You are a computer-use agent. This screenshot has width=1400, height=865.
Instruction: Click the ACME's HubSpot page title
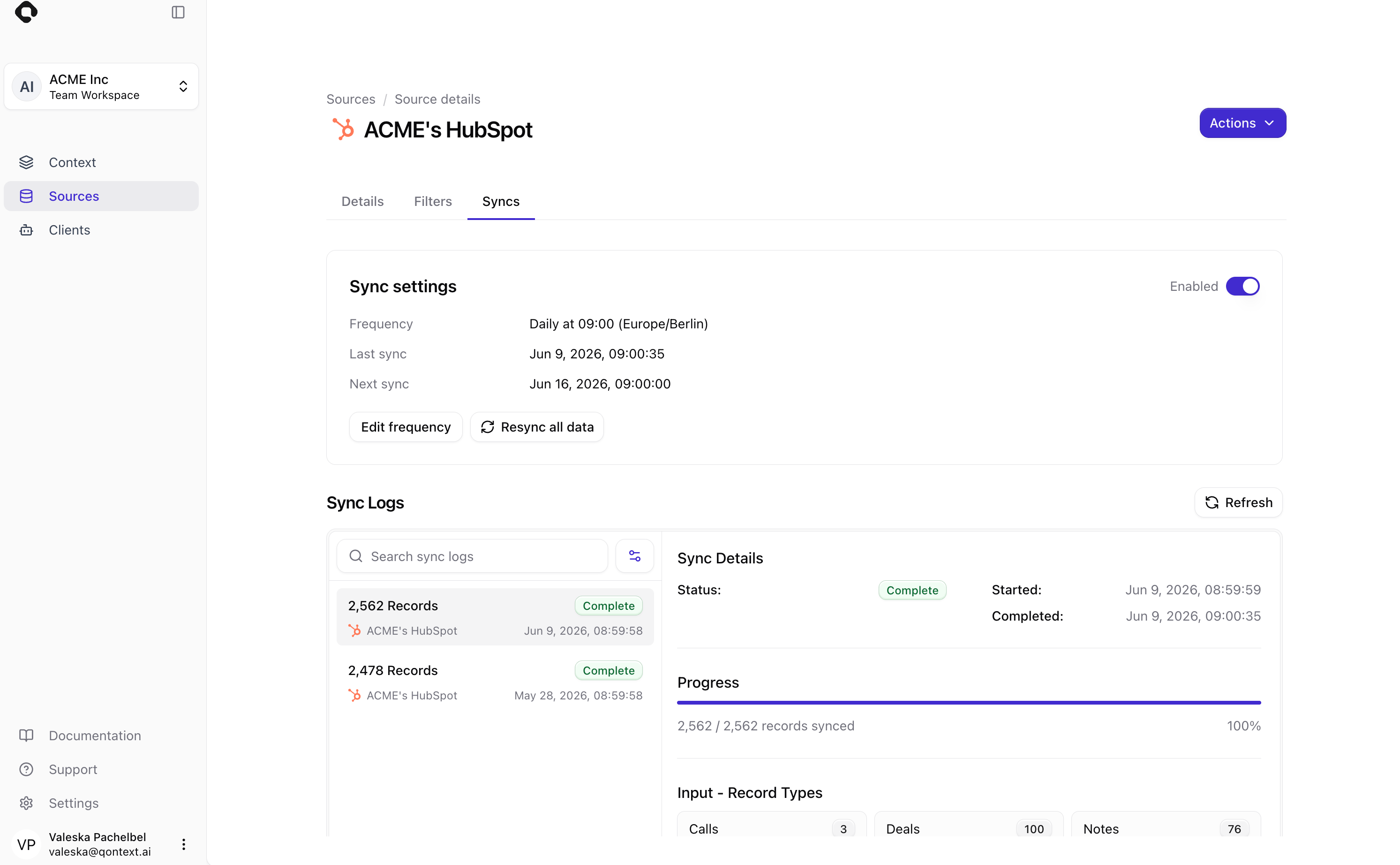(x=448, y=130)
